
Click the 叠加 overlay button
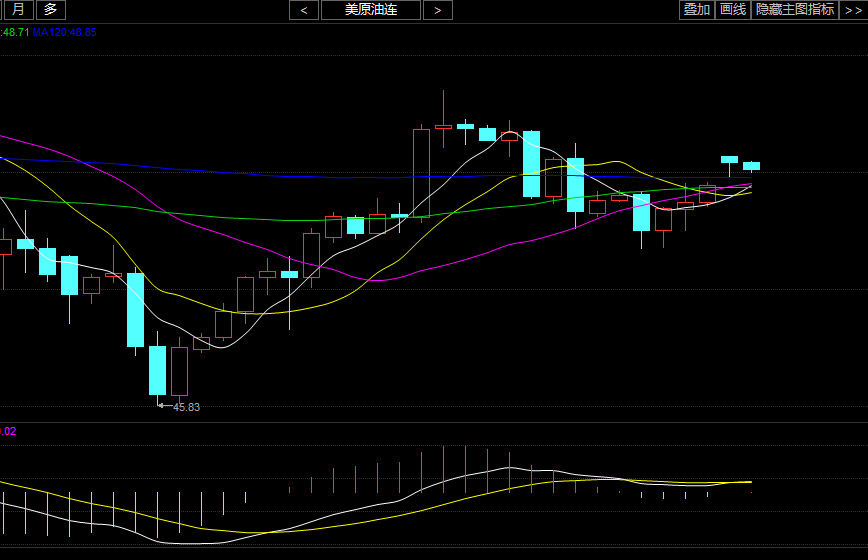pos(696,10)
